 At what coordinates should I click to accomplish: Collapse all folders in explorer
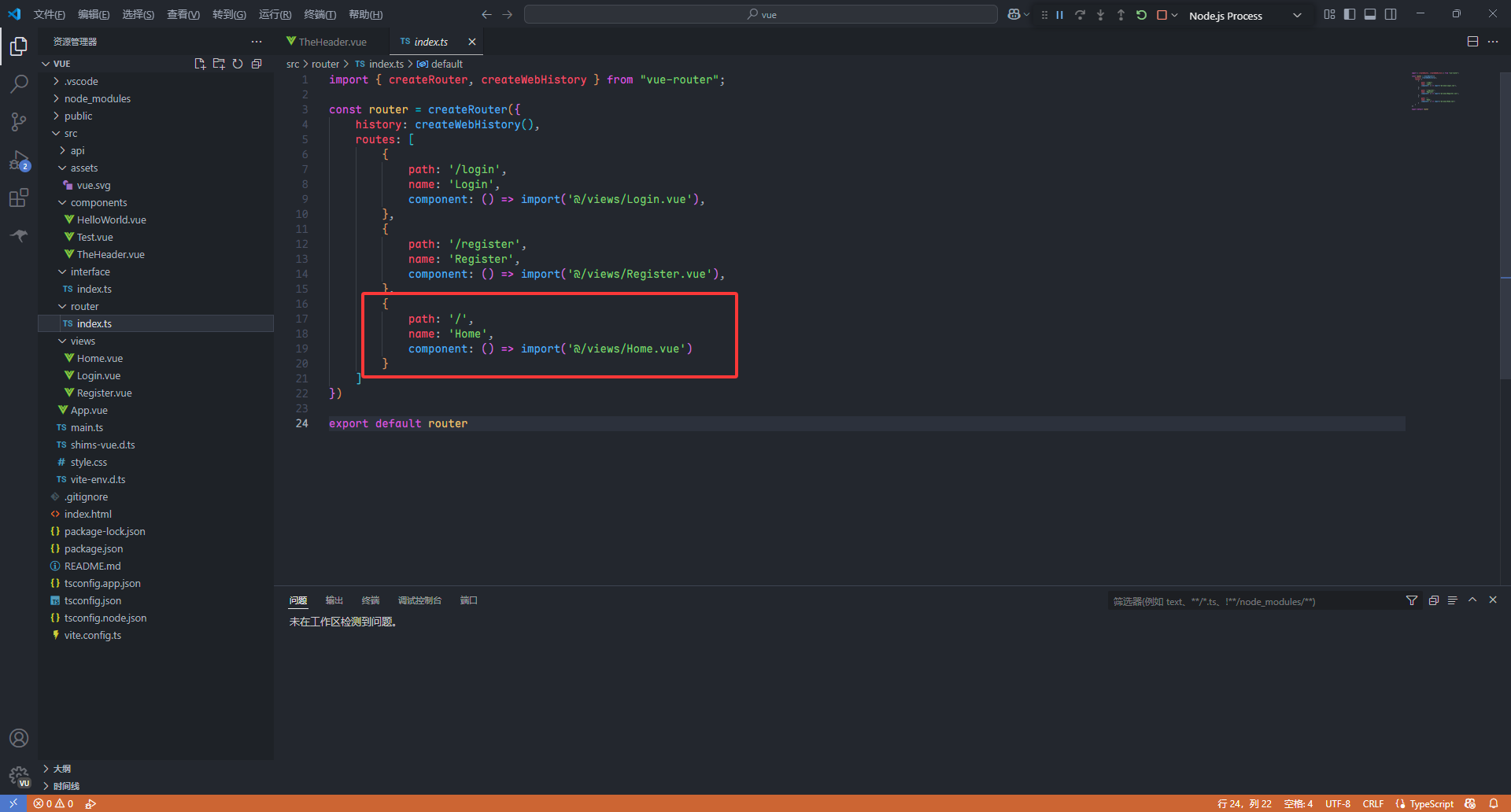point(257,64)
